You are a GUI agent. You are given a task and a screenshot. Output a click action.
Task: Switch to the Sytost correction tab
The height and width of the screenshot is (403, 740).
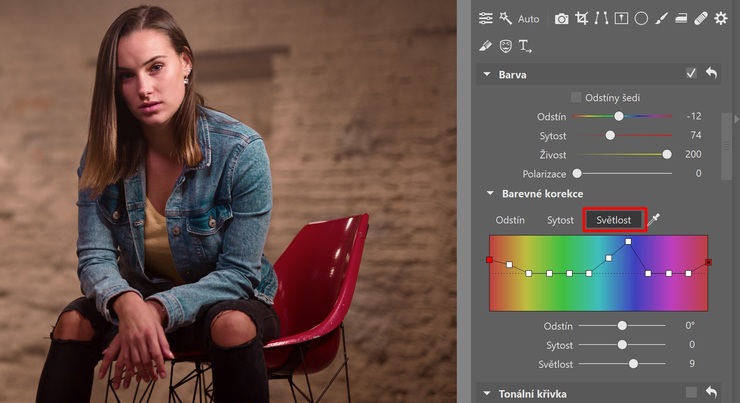(x=560, y=220)
